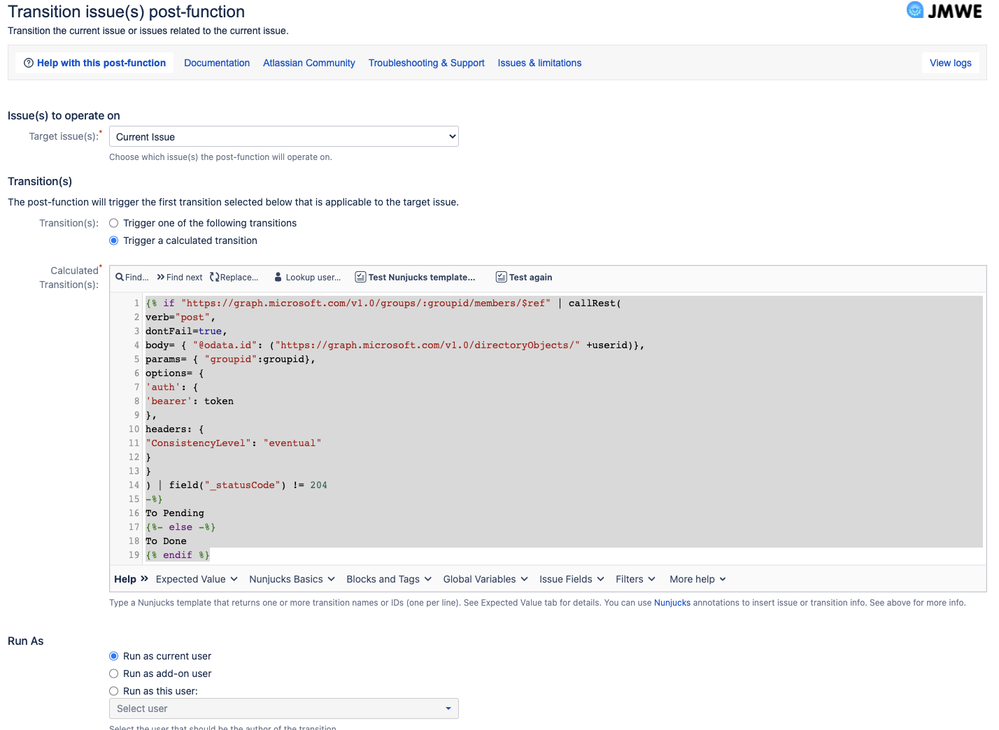
Task: Click the {%- else -%} code line
Action: 180,527
